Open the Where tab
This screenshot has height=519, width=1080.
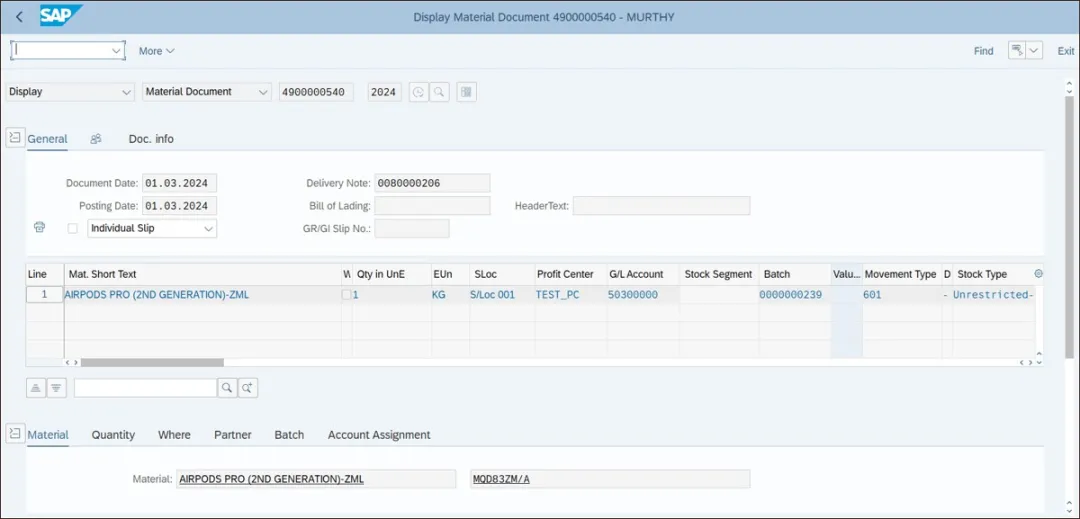click(174, 435)
